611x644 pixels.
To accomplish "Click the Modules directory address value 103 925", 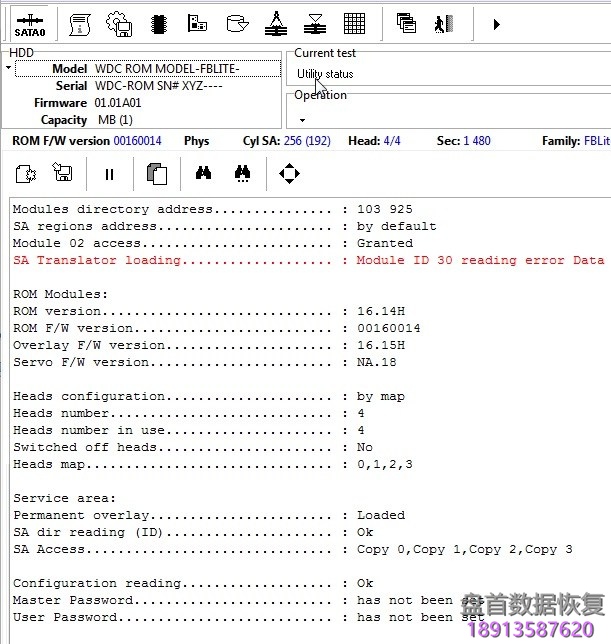I will coord(385,209).
